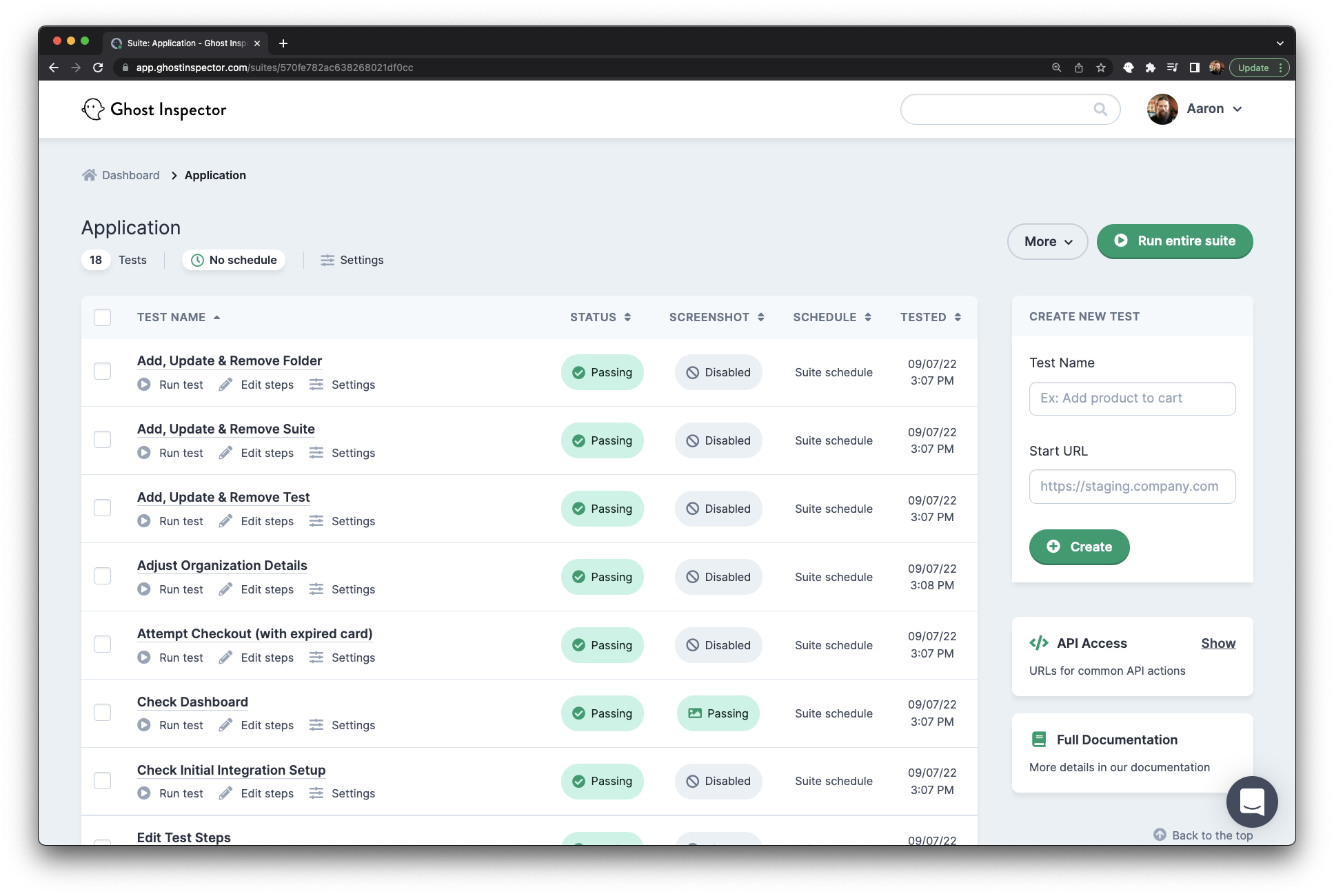Click the No schedule clock icon
Viewport: 1334px width, 896px height.
click(197, 261)
